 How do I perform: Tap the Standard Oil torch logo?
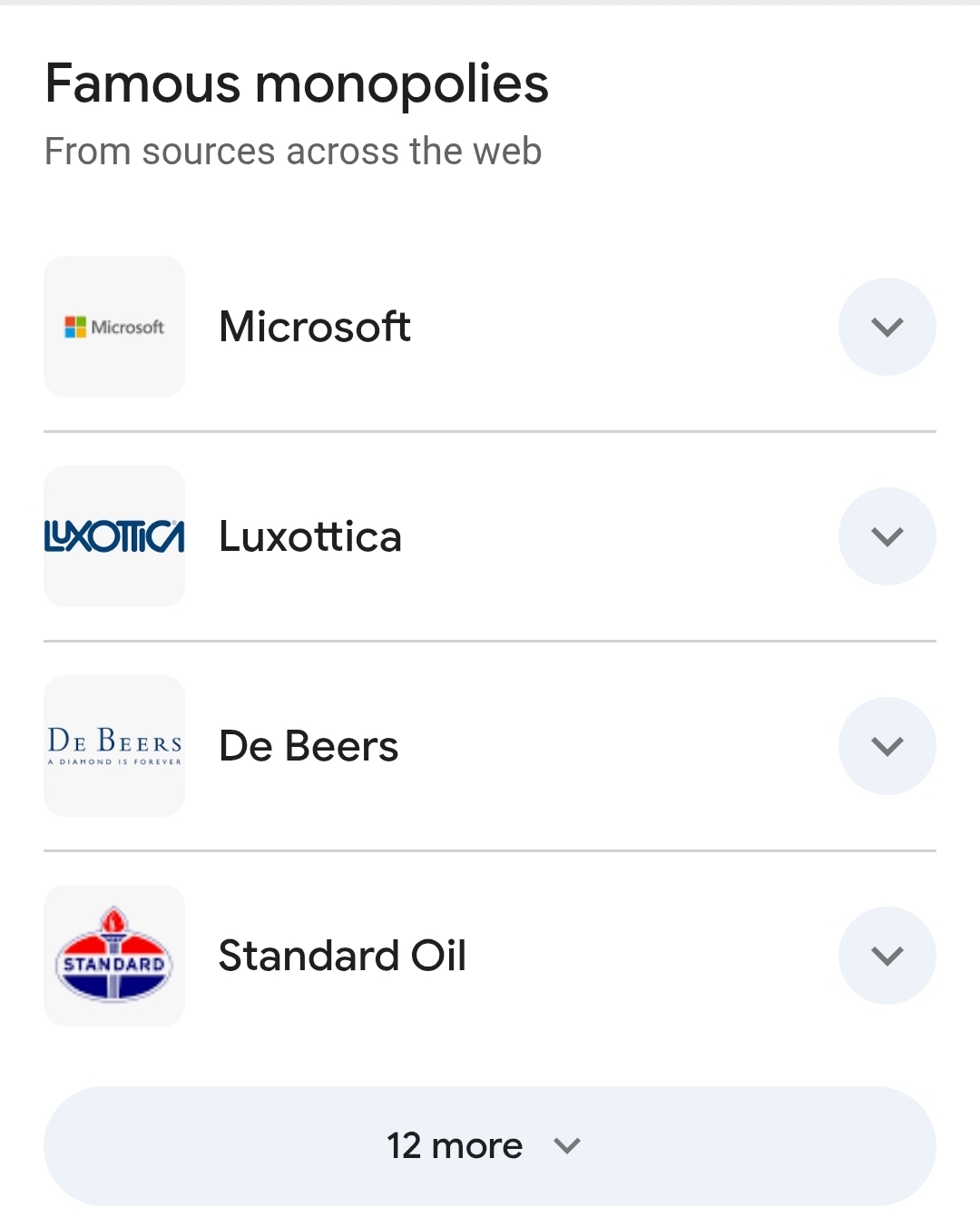pos(114,956)
